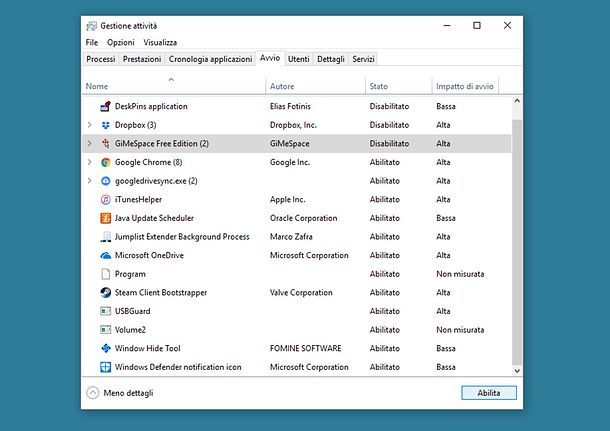
Task: Click Disabilitato in the Dropbox row
Action: pyautogui.click(x=389, y=125)
